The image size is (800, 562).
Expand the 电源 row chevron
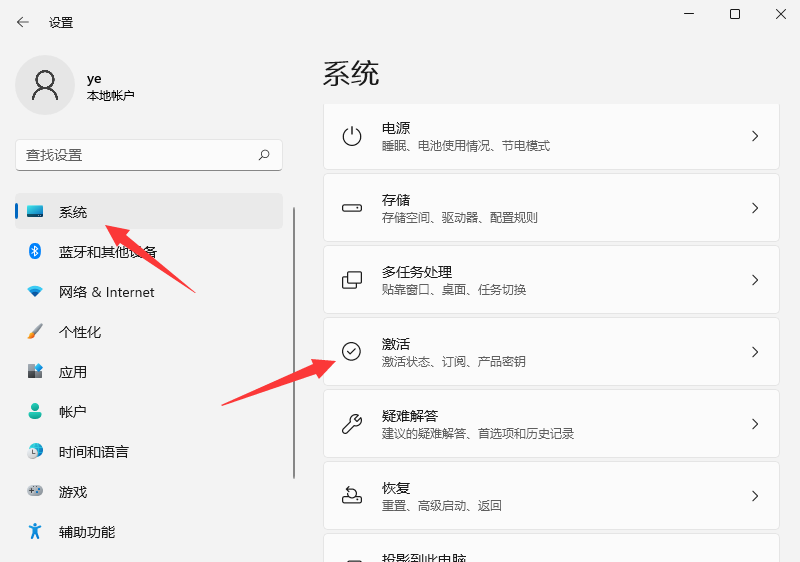755,136
